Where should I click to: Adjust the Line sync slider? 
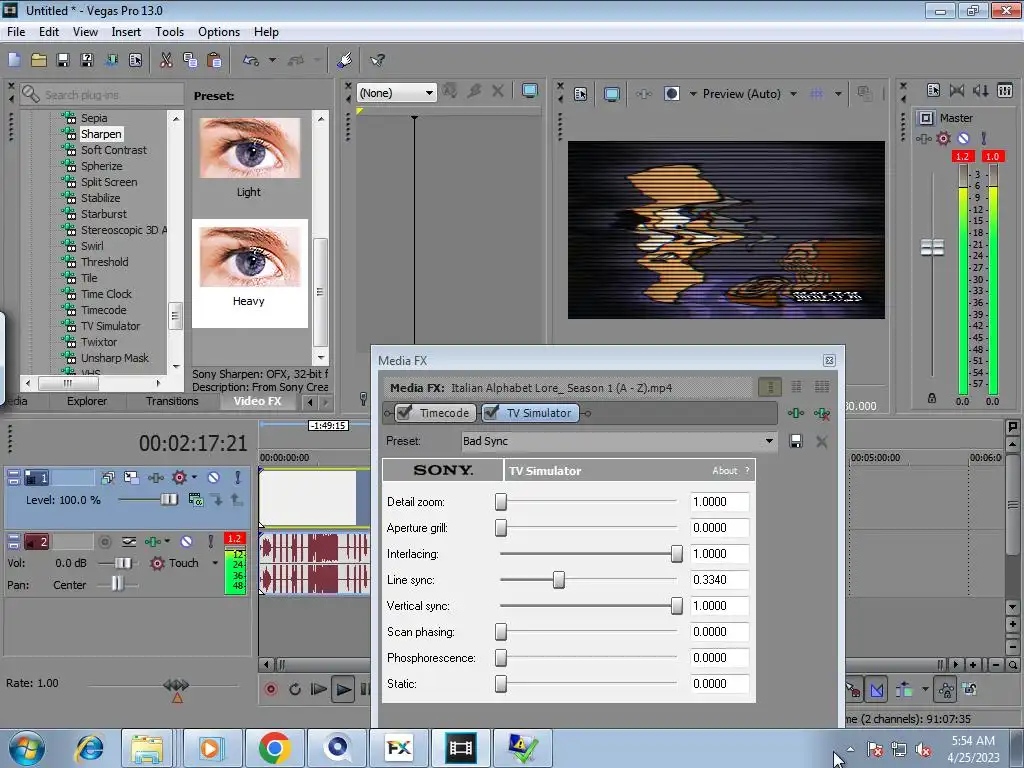point(558,580)
